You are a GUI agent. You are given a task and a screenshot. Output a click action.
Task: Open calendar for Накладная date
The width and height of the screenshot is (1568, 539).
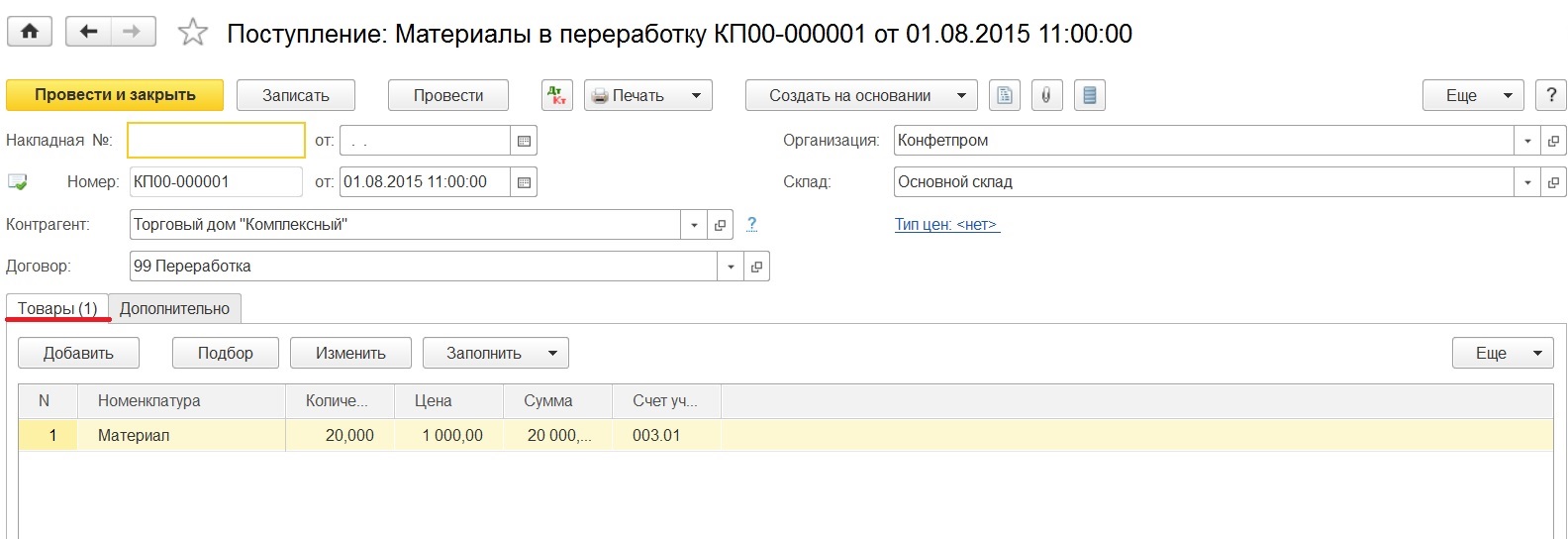click(524, 141)
